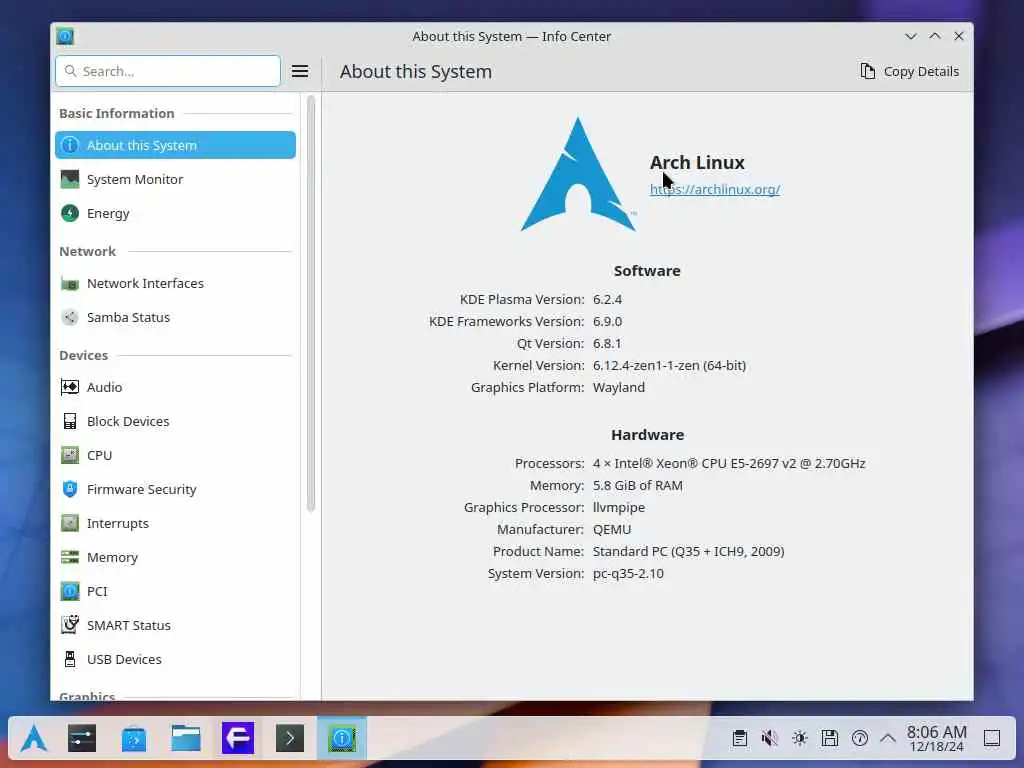Click the muted volume tray icon
The width and height of the screenshot is (1024, 768).
769,739
